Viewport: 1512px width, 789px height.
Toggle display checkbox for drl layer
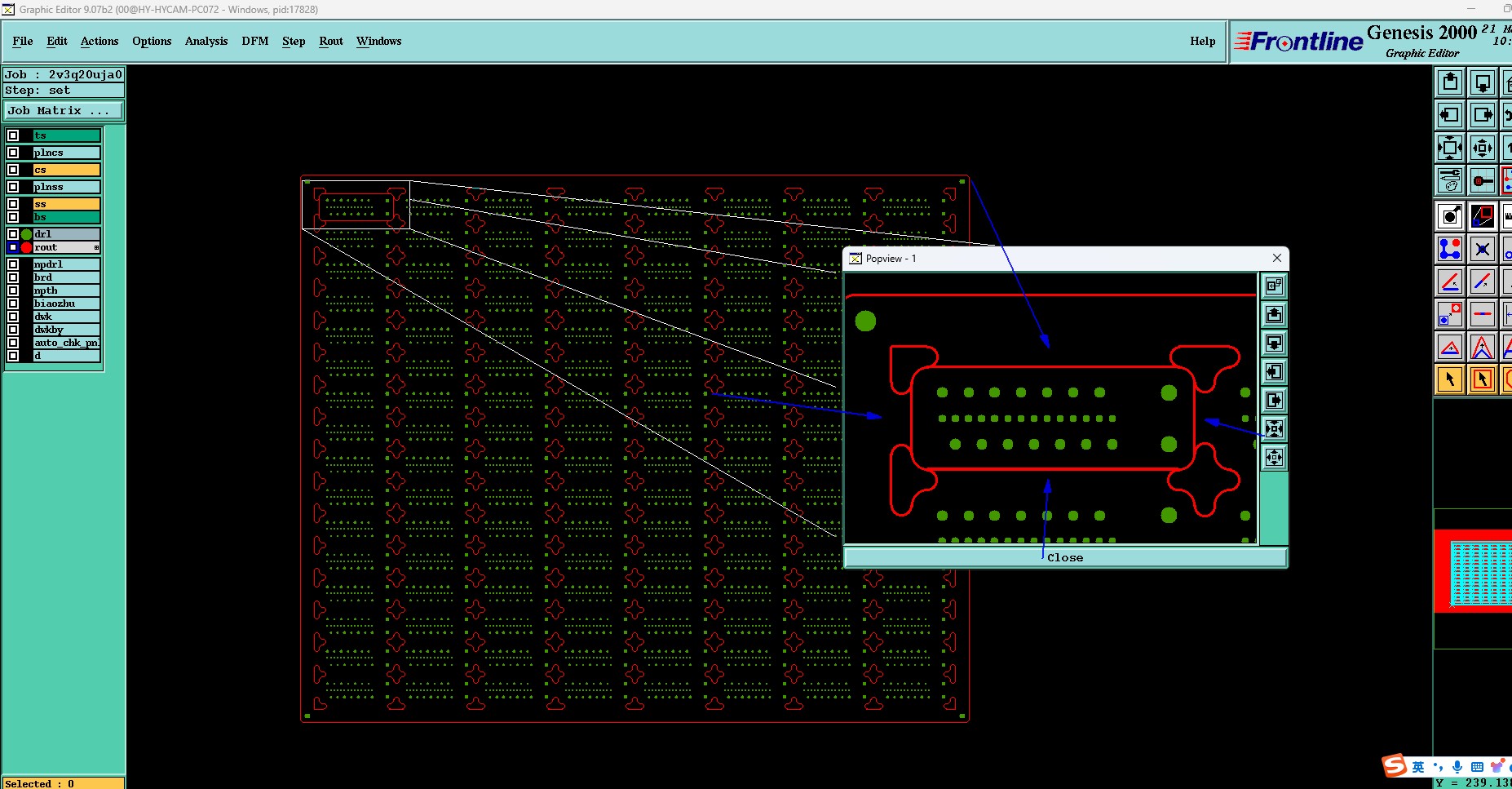coord(13,234)
